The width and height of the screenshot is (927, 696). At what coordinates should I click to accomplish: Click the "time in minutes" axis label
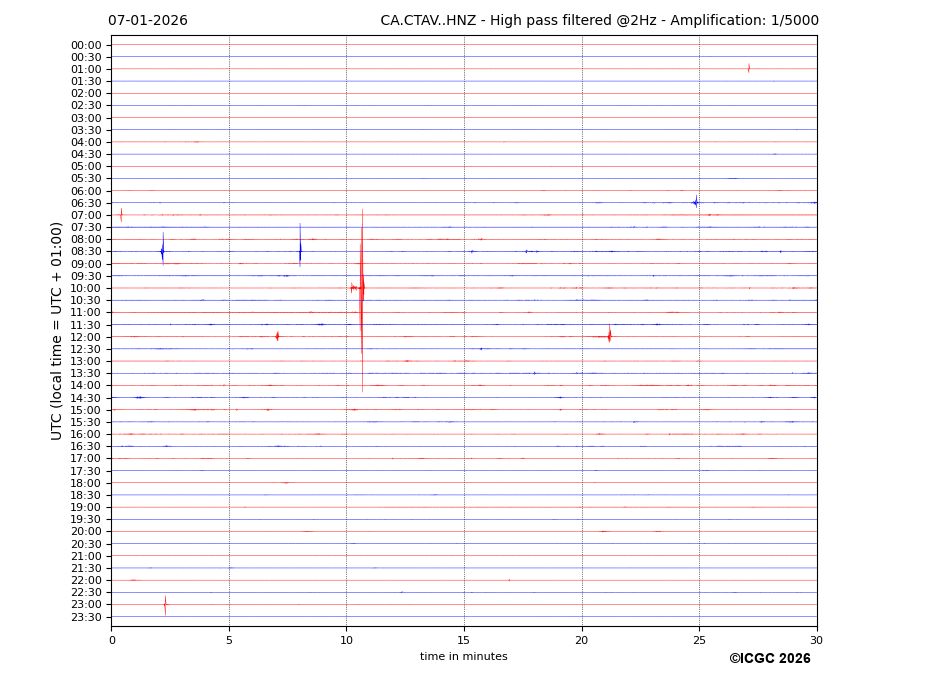(x=463, y=657)
